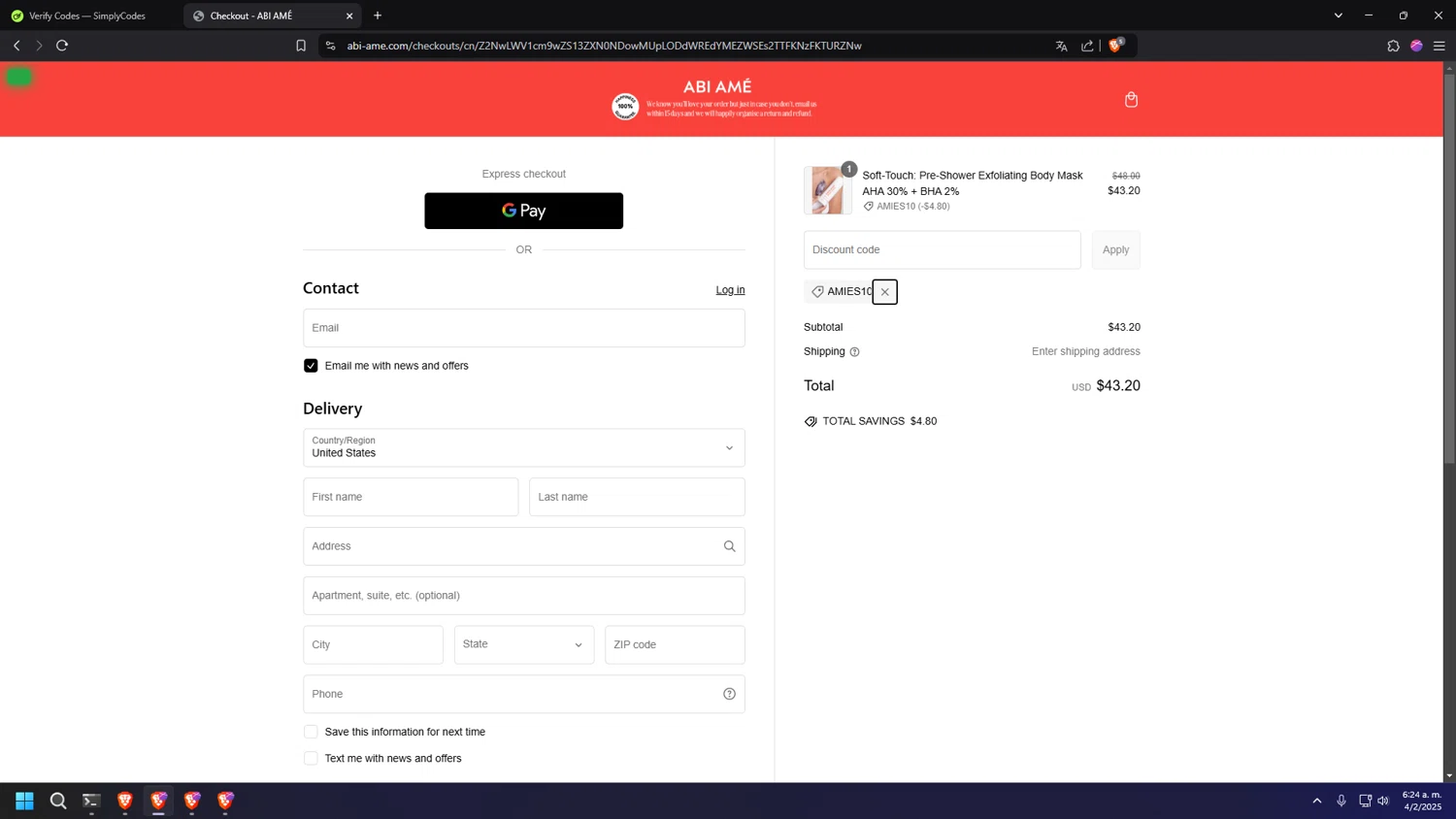Click the purple profile icon
The image size is (1456, 819).
(x=1416, y=46)
